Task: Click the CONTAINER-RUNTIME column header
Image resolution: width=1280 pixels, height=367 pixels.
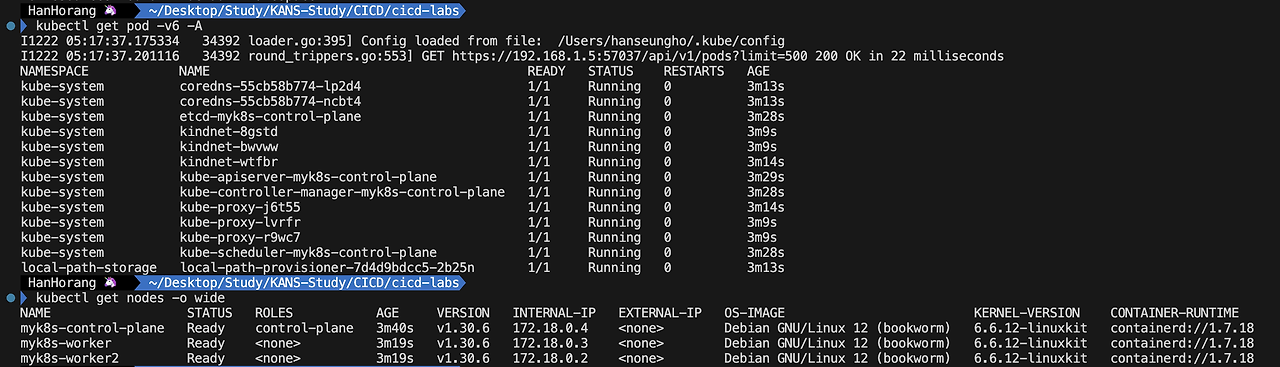Action: [1175, 313]
